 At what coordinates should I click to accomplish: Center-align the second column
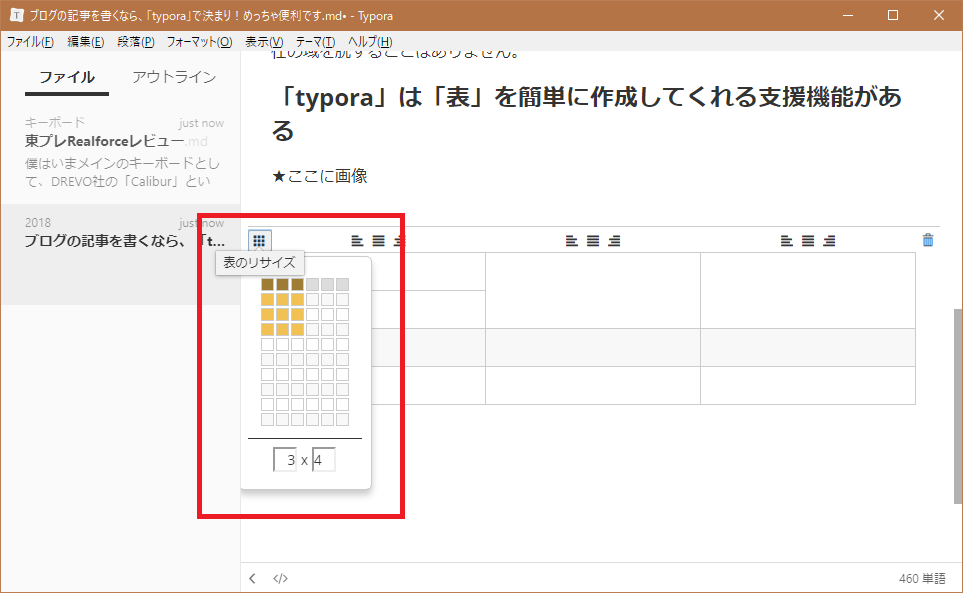point(593,241)
